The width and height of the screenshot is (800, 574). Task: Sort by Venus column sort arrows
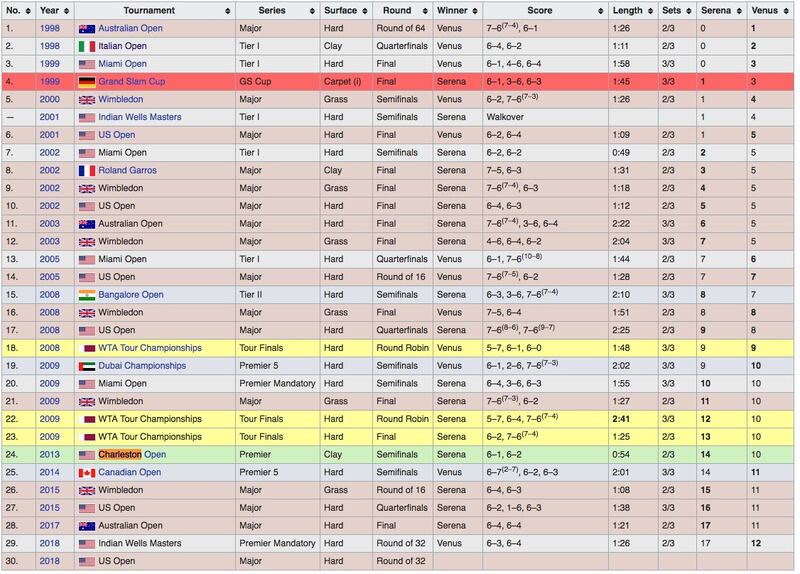coord(786,11)
